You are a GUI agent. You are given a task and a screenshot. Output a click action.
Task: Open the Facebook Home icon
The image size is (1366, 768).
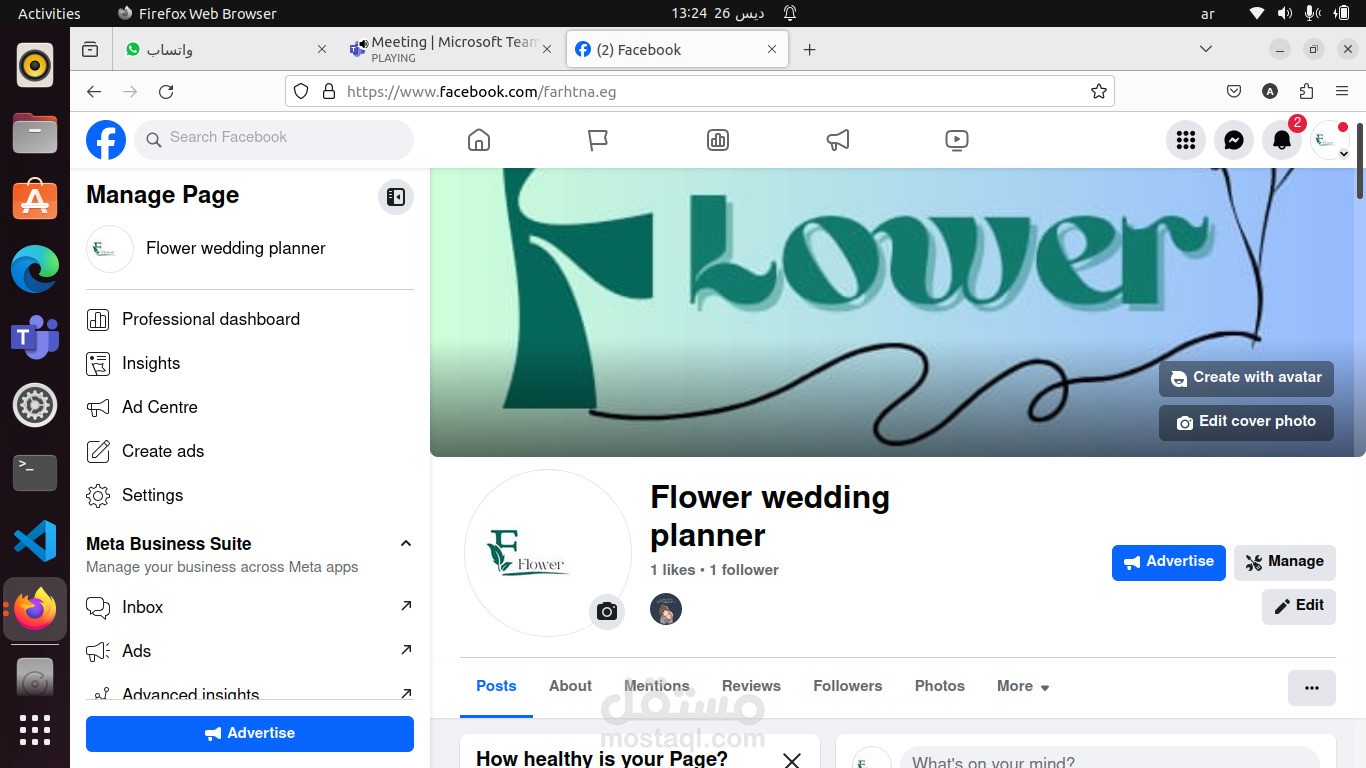(x=479, y=140)
